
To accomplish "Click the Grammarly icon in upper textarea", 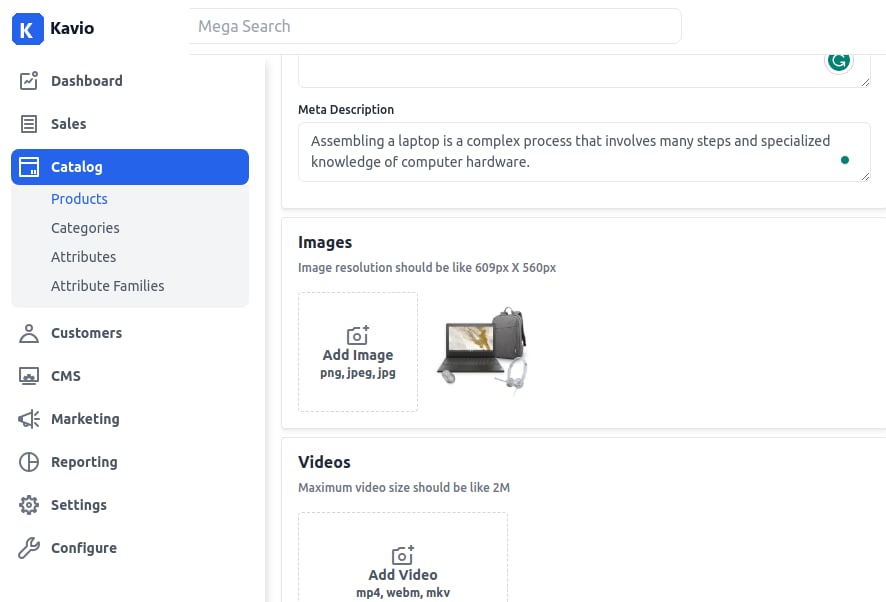I will pos(839,61).
